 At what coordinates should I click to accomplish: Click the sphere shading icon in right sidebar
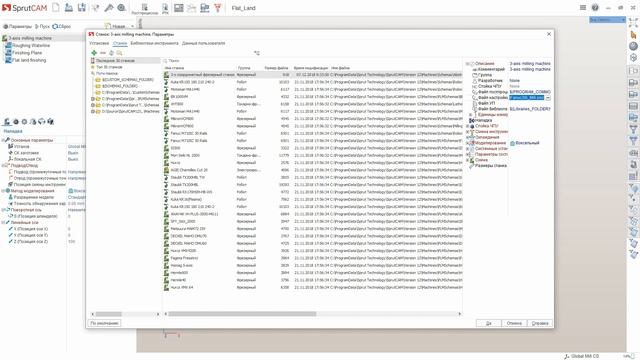[633, 46]
